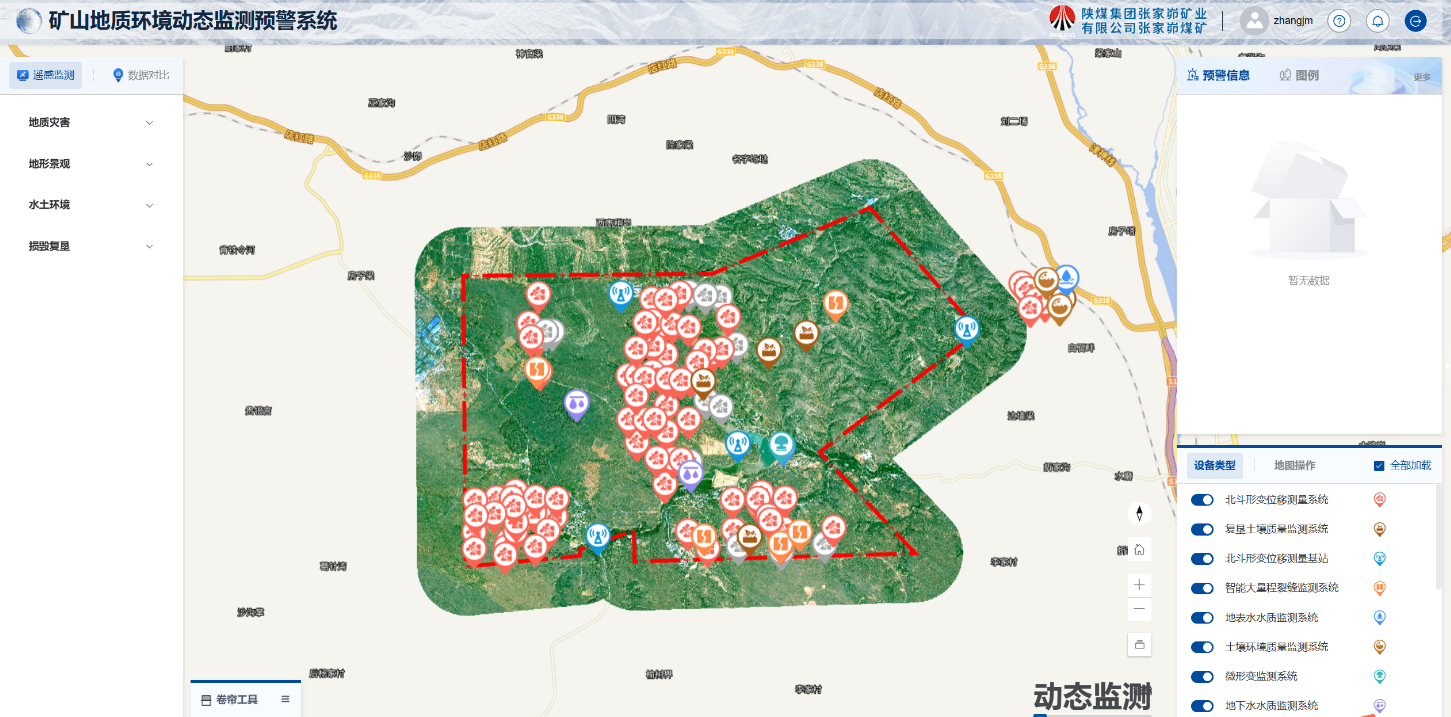
Task: Open the 图例 legend tab
Action: pyautogui.click(x=1299, y=75)
